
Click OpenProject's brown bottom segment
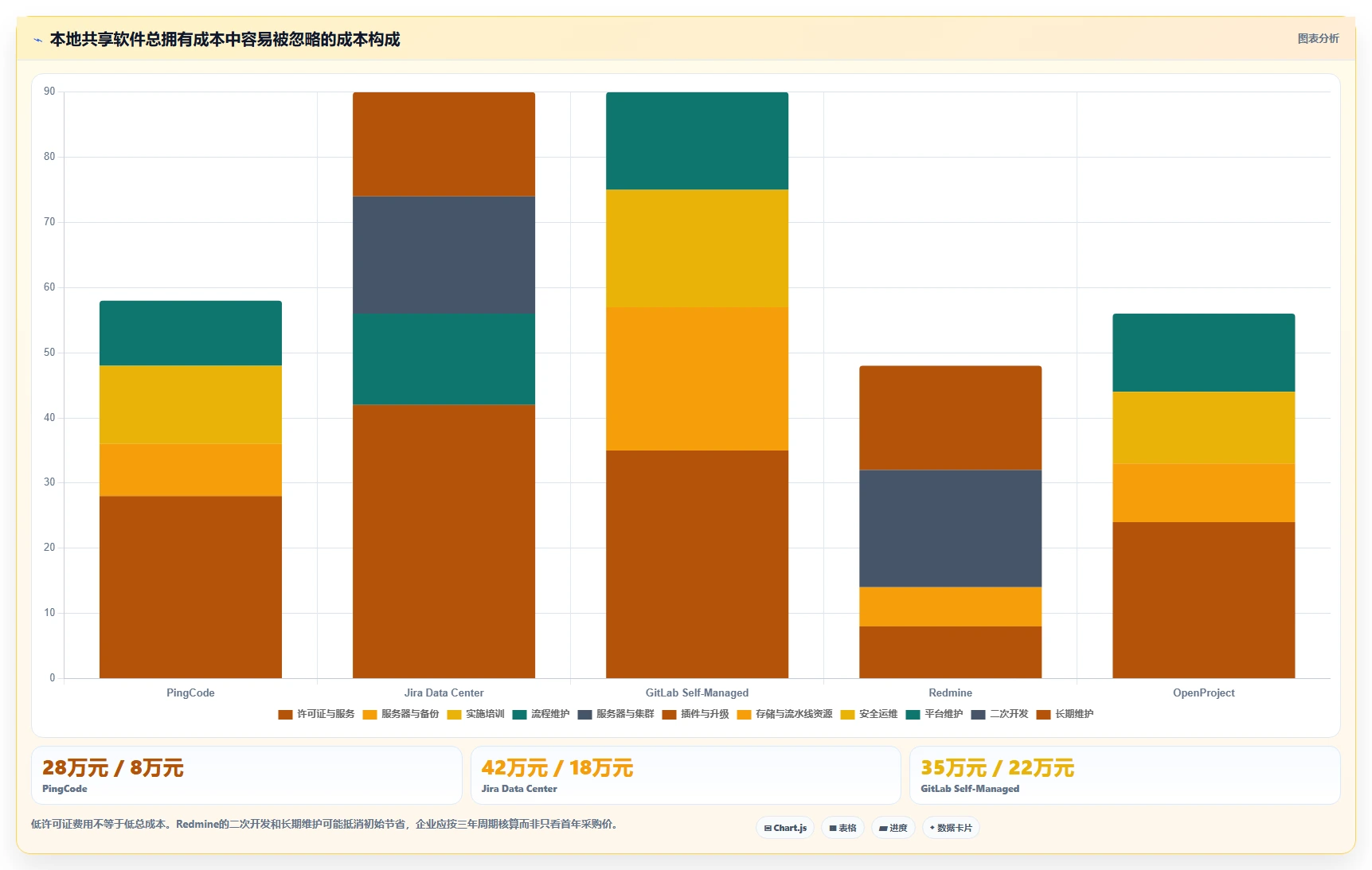click(x=1203, y=600)
